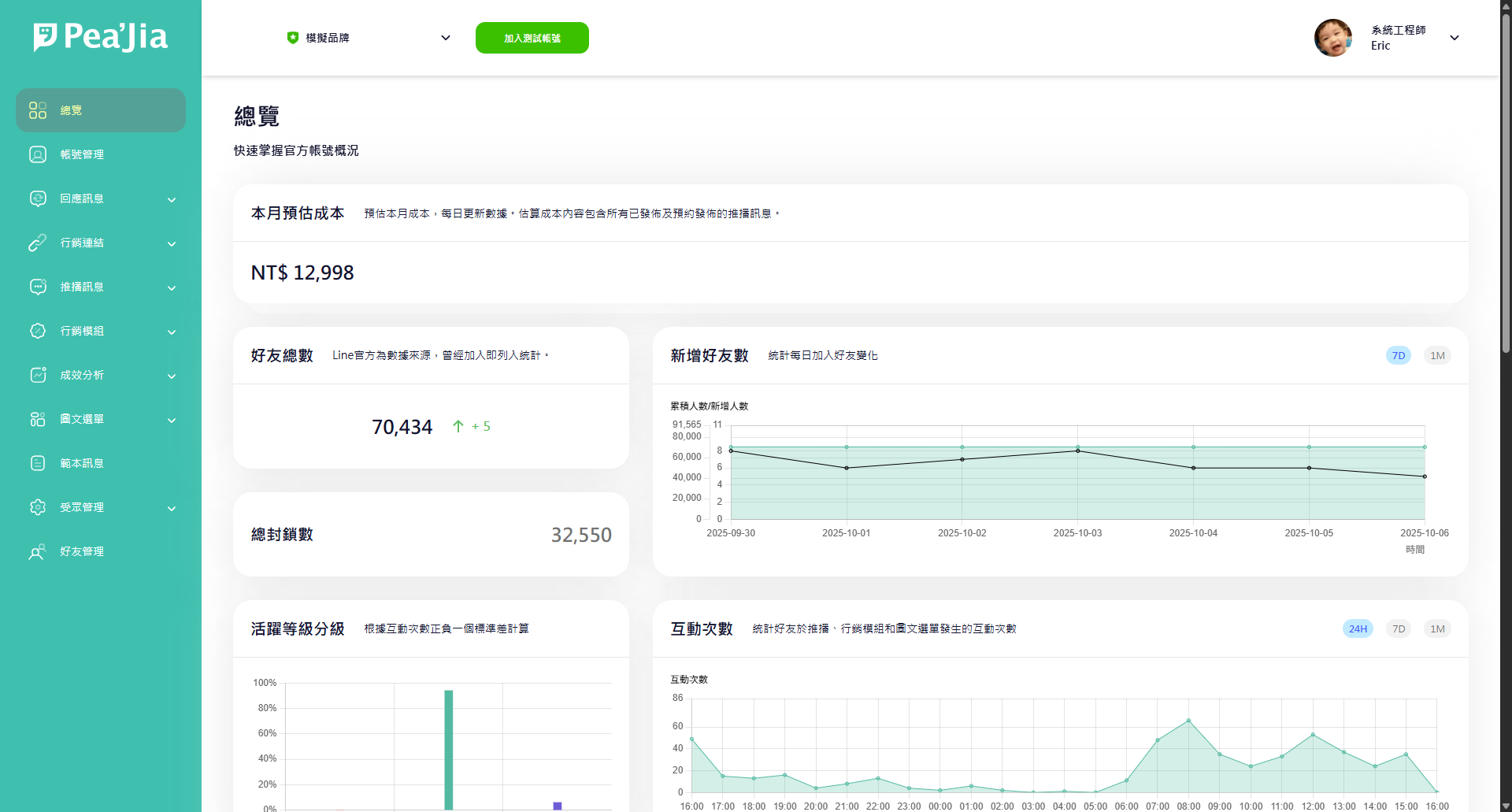This screenshot has width=1512, height=812.
Task: Open the 行銷模組 menu item
Action: [x=83, y=331]
